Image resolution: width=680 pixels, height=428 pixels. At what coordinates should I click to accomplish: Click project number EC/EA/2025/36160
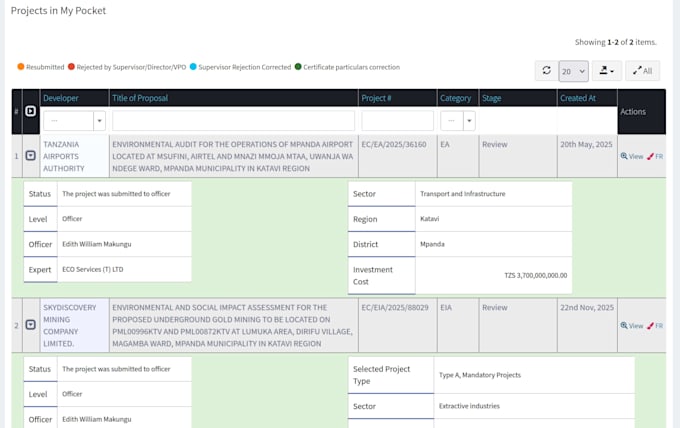click(394, 144)
